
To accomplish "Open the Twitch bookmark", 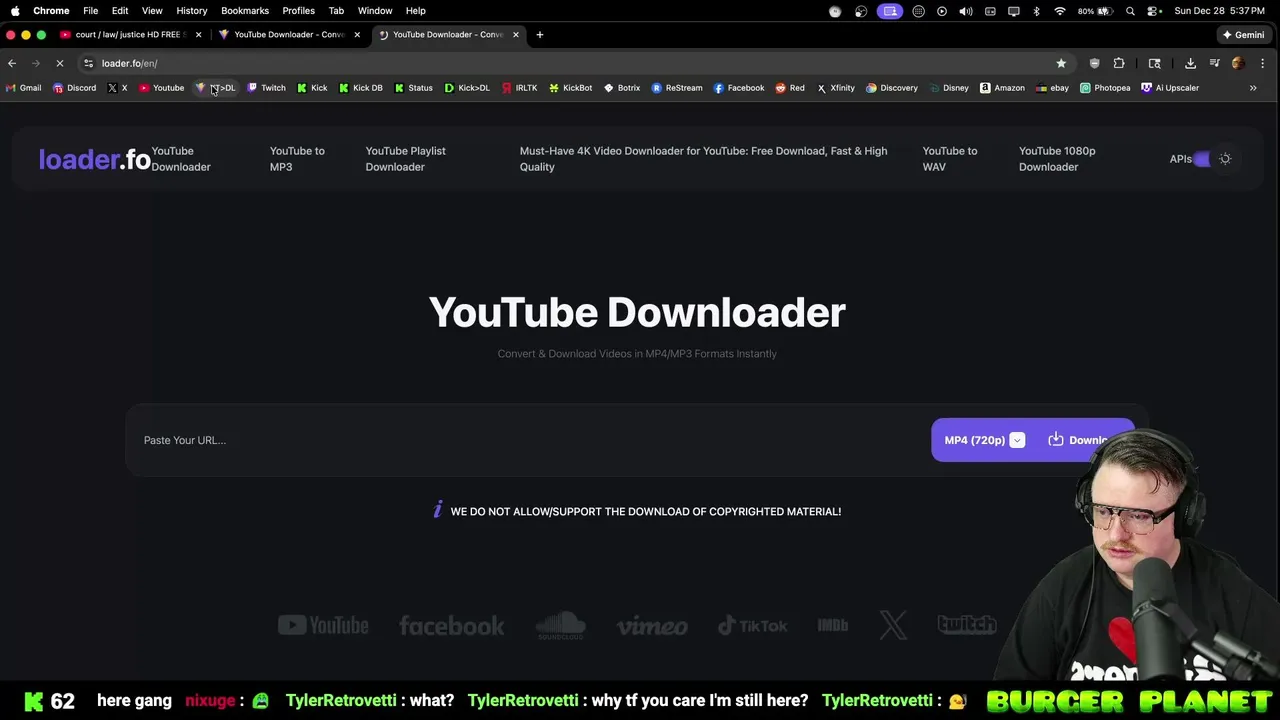I will pos(266,88).
